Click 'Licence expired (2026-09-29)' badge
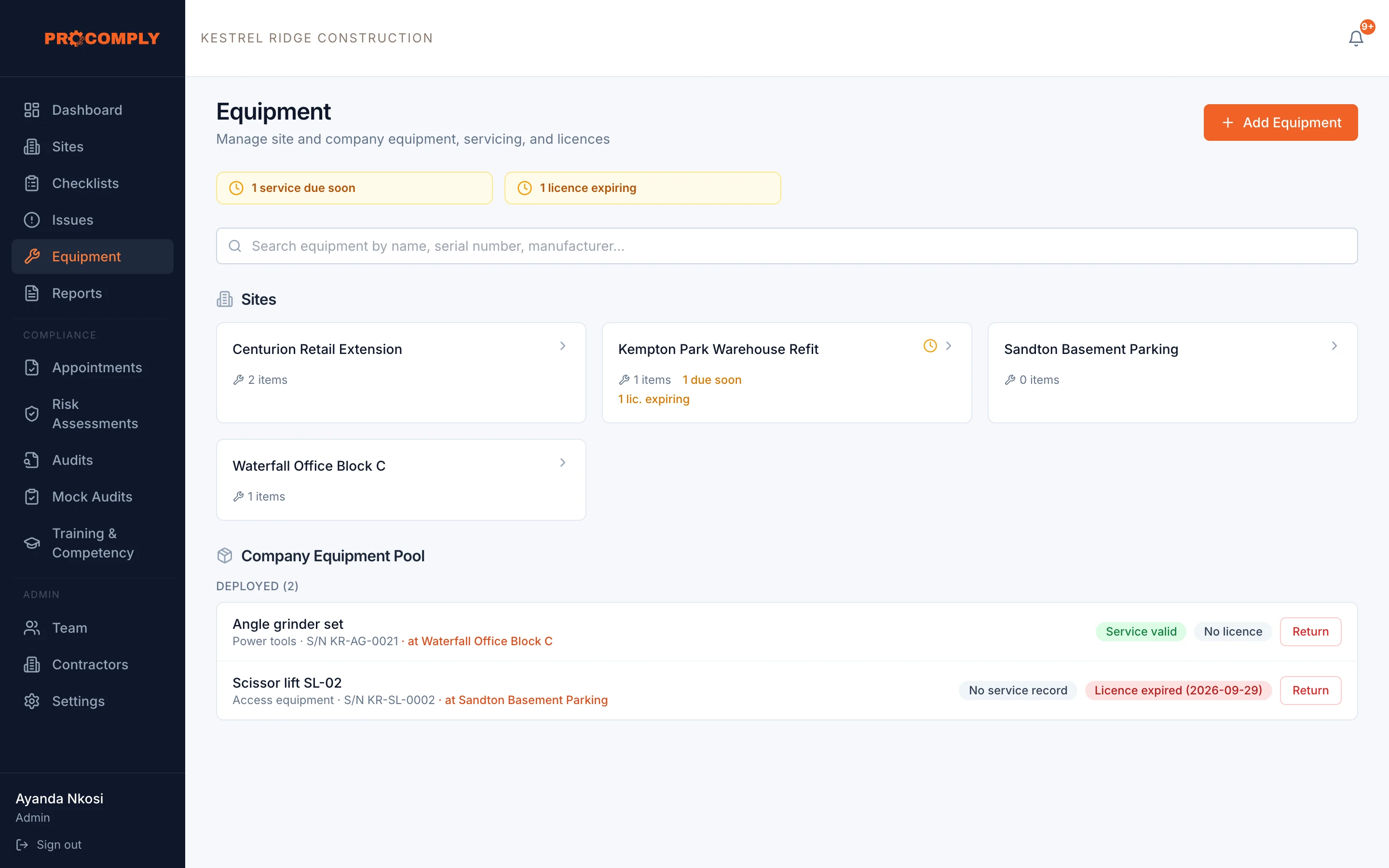 (1178, 690)
